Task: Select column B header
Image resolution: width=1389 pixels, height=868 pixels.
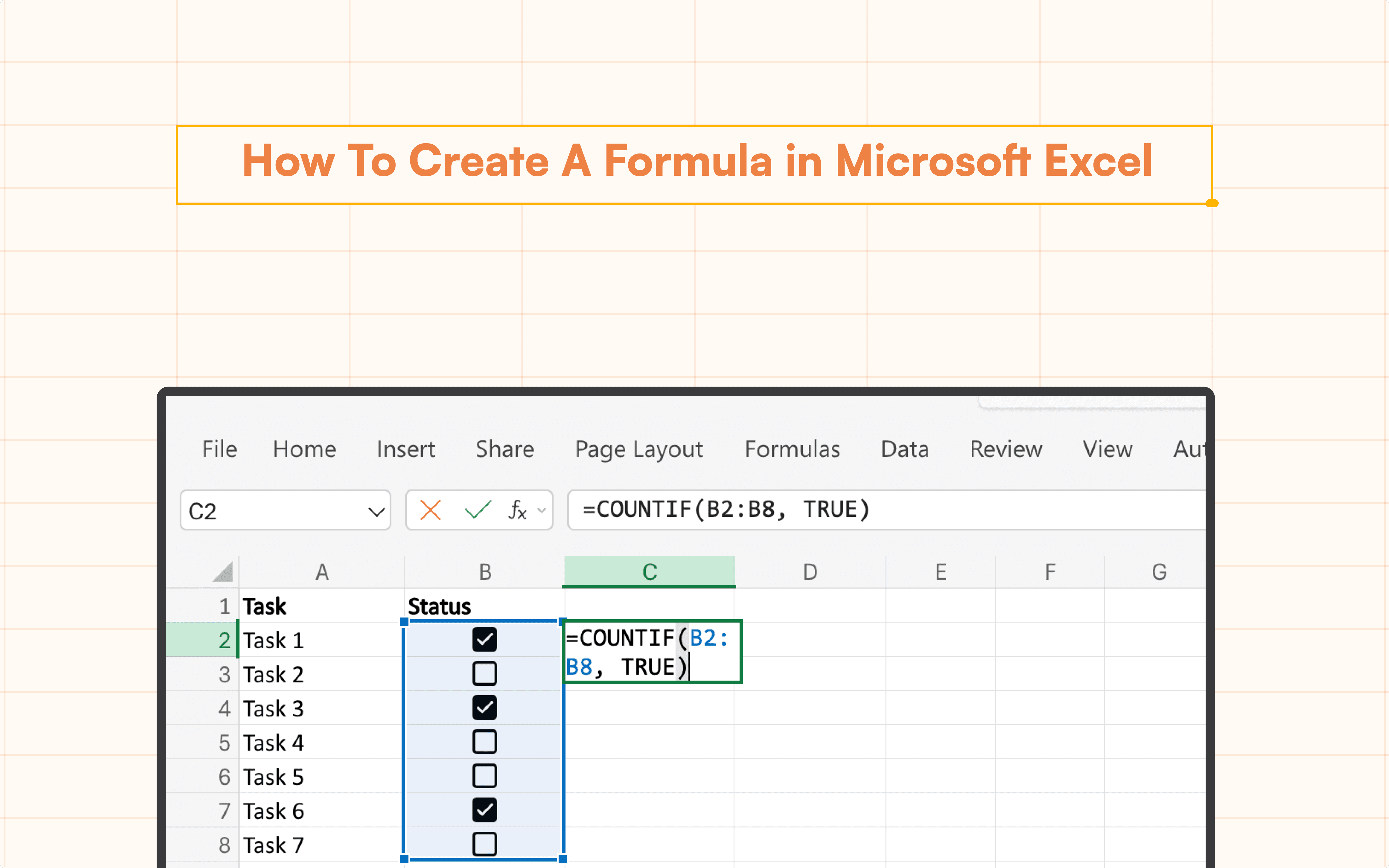Action: click(485, 572)
